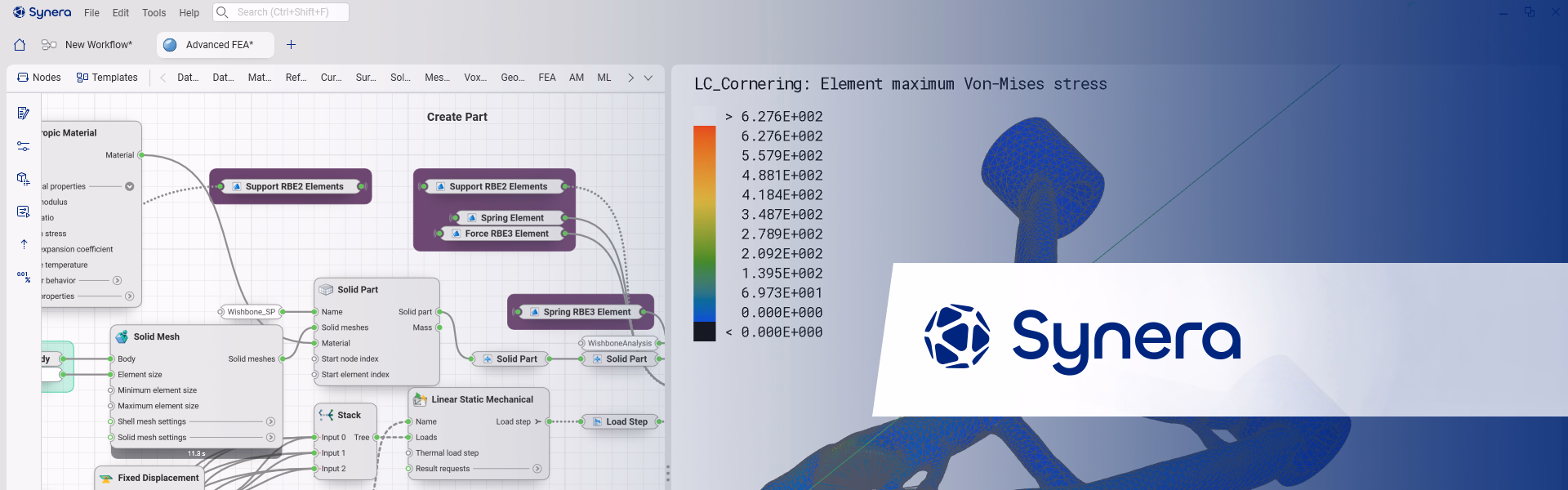This screenshot has height=490, width=1568.
Task: Toggle the Start node index input port
Action: pyautogui.click(x=314, y=359)
